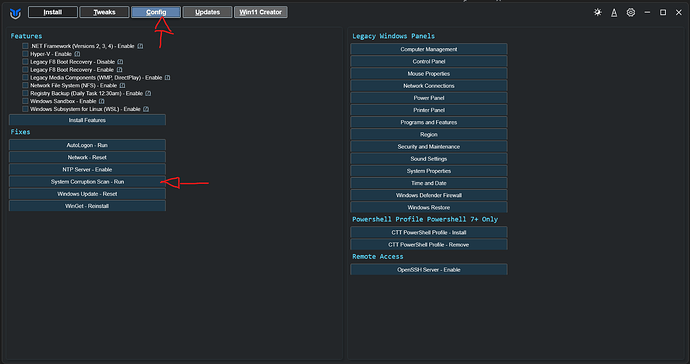This screenshot has width=690, height=364.
Task: Open help icon beside Windows Sandbox - Enable
Action: [101, 101]
